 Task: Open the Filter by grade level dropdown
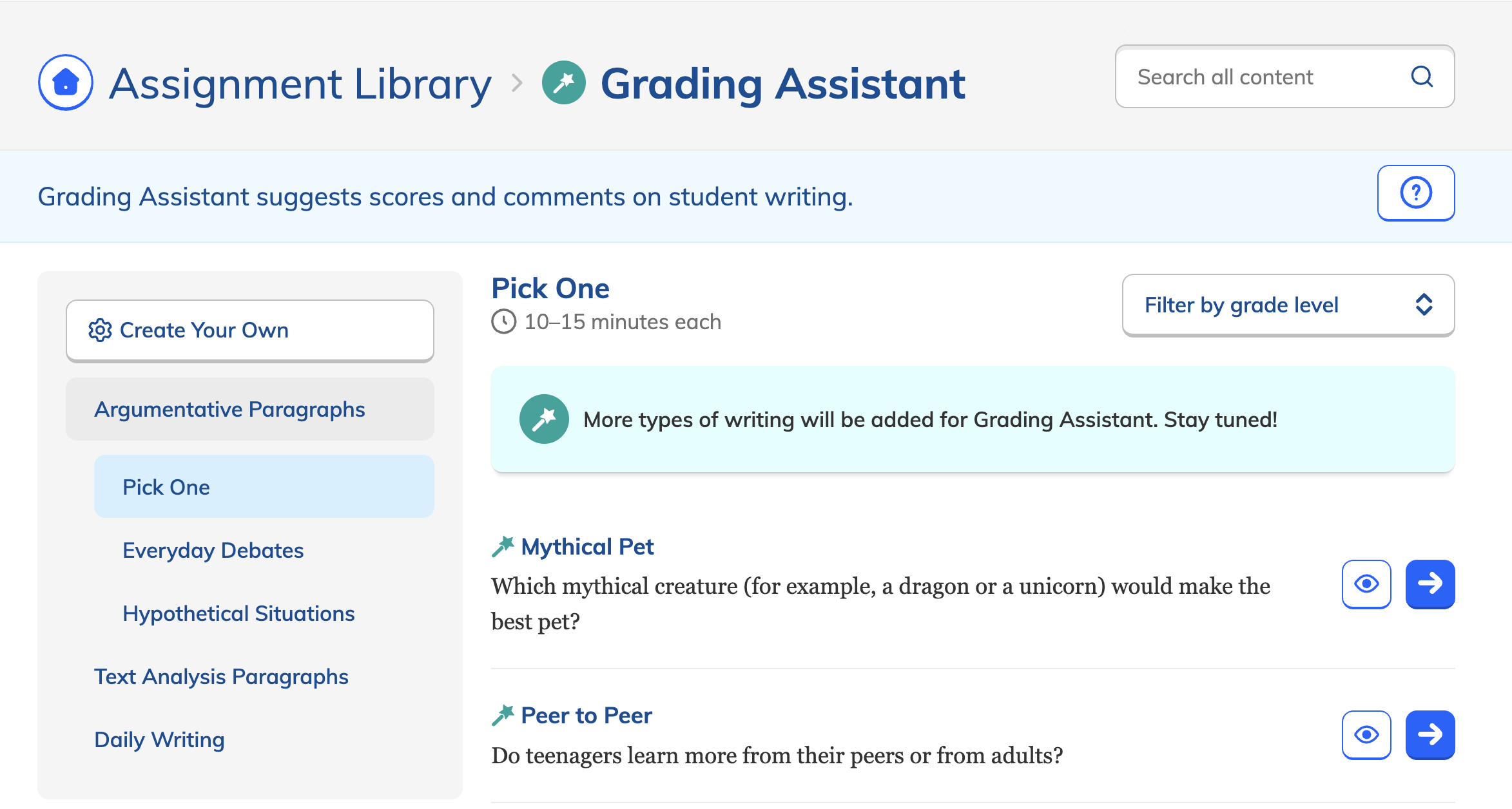(1288, 305)
